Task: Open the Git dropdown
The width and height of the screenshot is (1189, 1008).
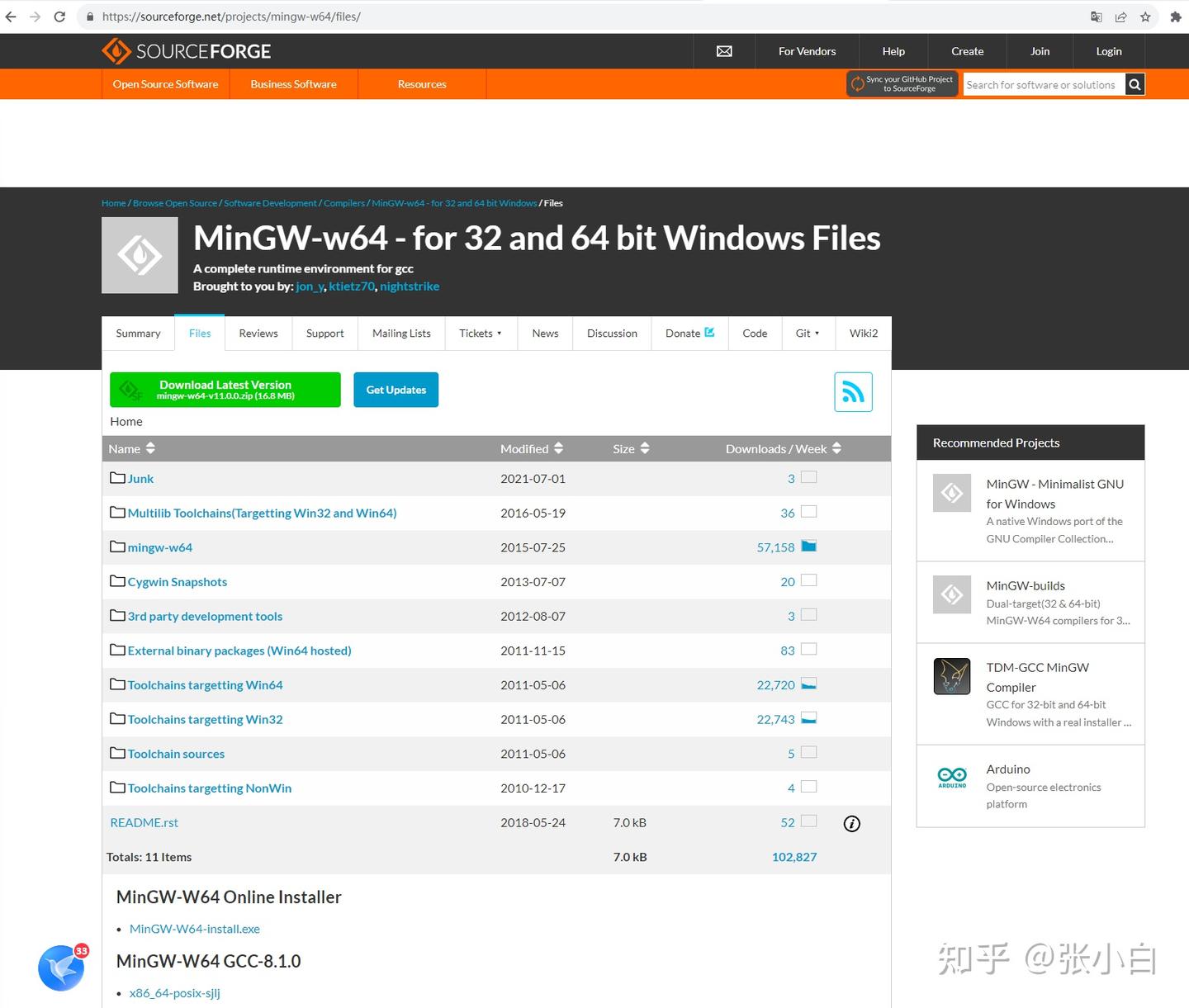Action: pos(808,333)
